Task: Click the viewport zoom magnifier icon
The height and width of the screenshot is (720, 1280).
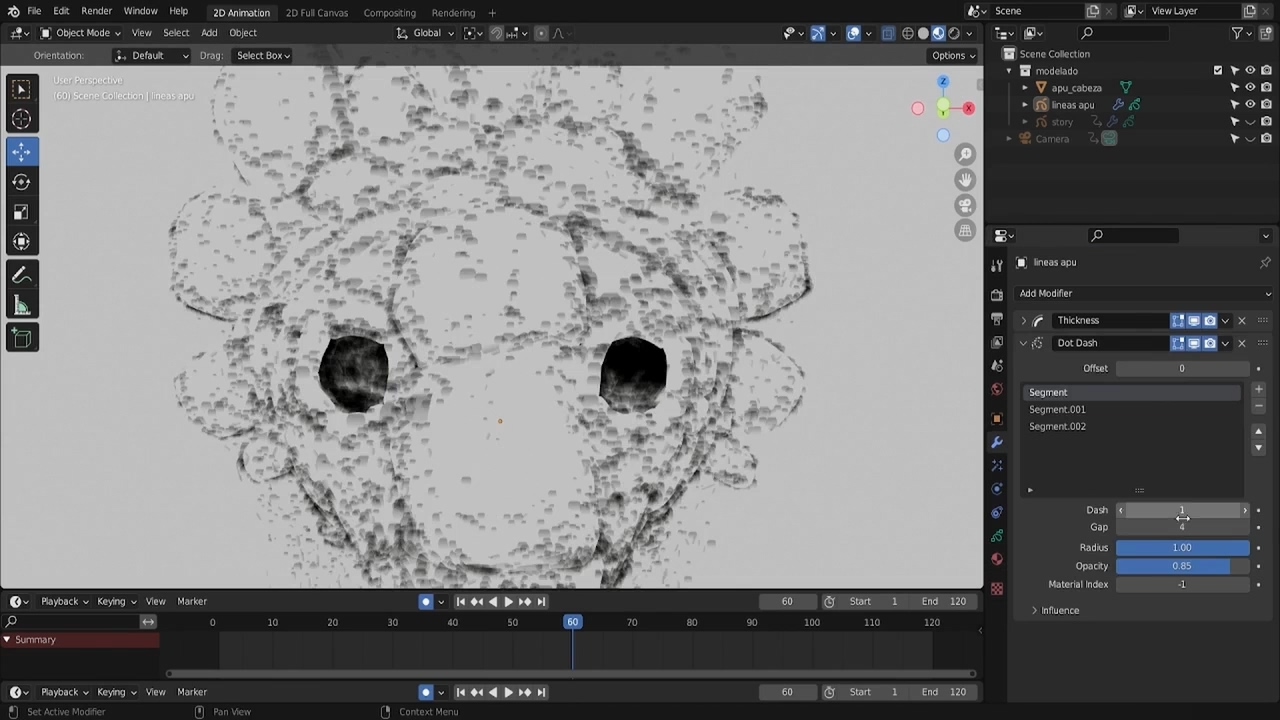Action: coord(965,154)
